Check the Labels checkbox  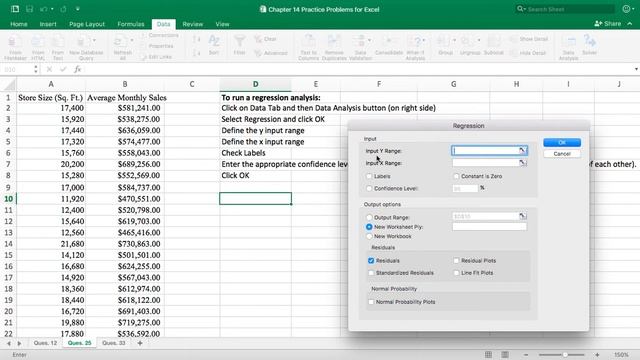369,176
